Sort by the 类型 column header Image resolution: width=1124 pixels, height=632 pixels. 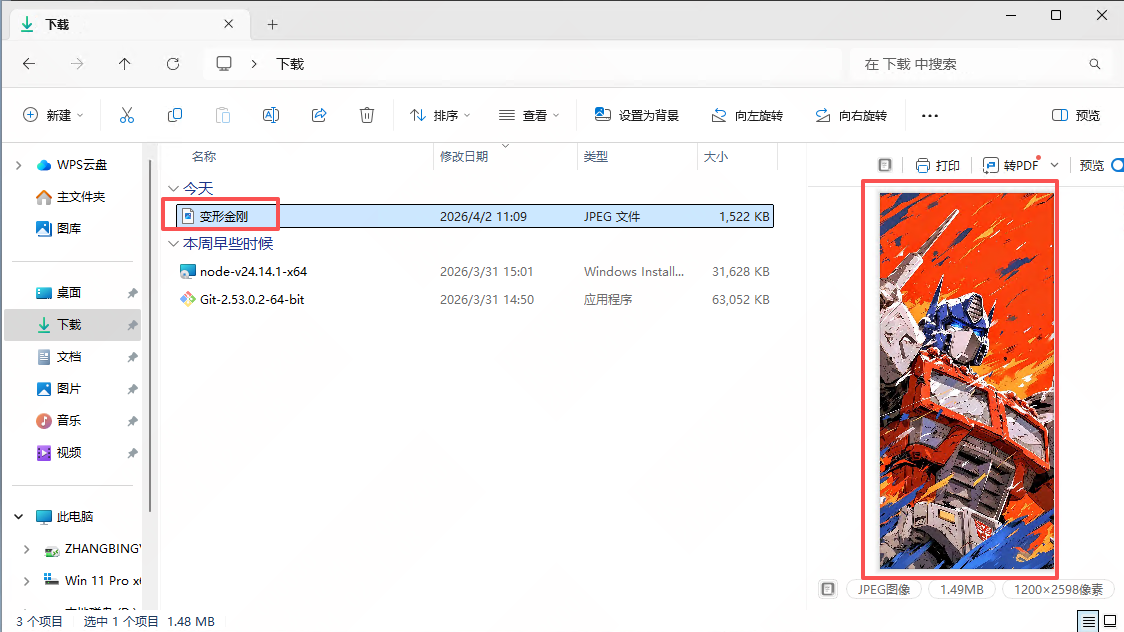coord(596,156)
